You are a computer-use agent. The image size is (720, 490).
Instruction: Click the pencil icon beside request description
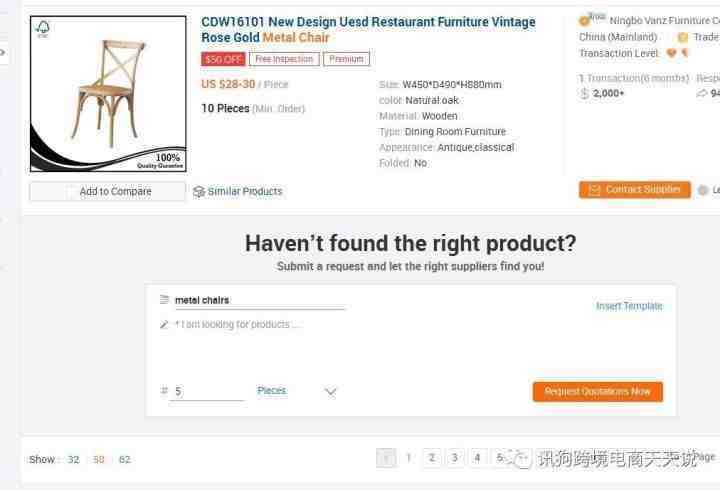pos(164,325)
